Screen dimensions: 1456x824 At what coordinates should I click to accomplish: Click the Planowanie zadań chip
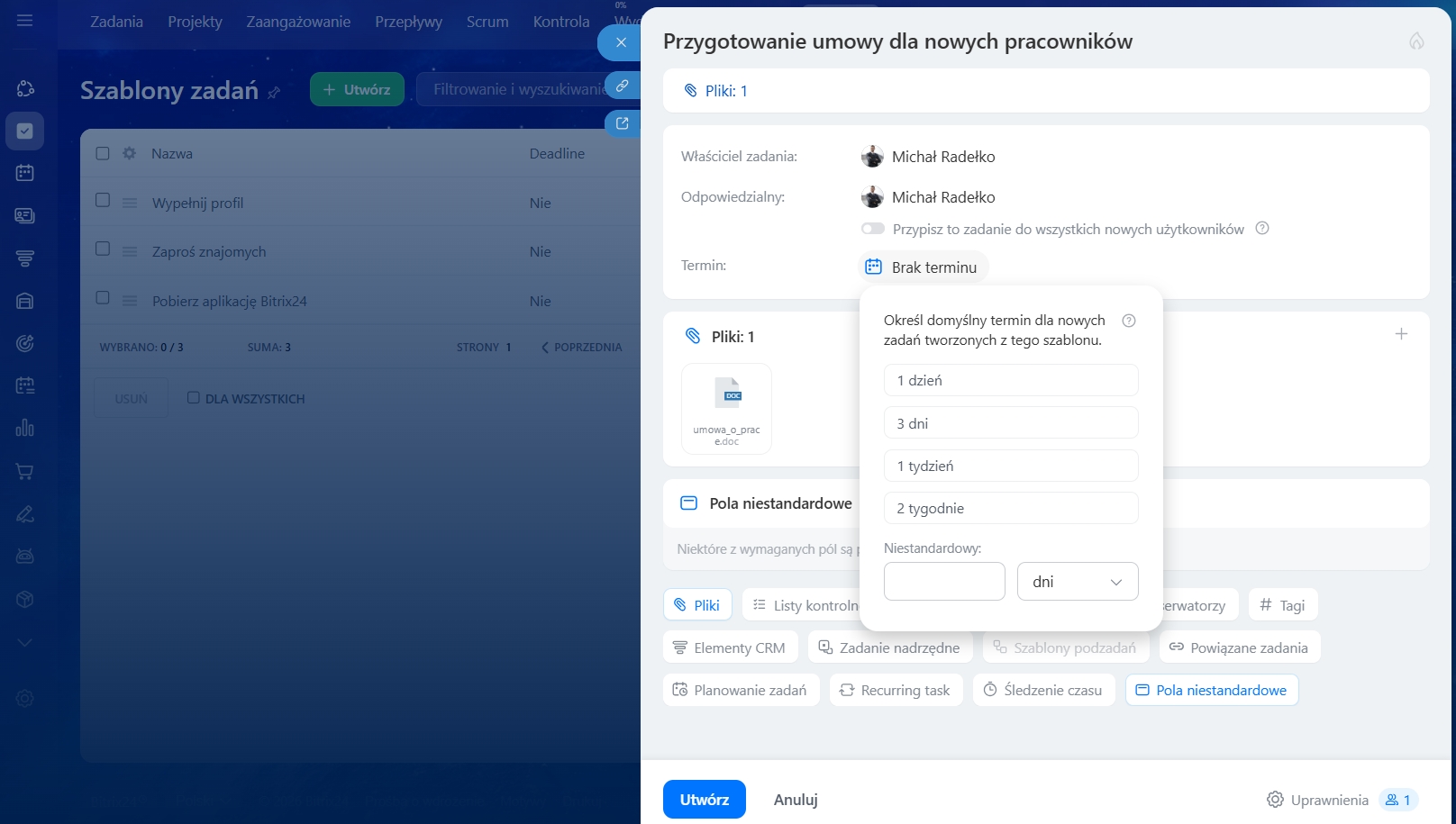pyautogui.click(x=741, y=690)
